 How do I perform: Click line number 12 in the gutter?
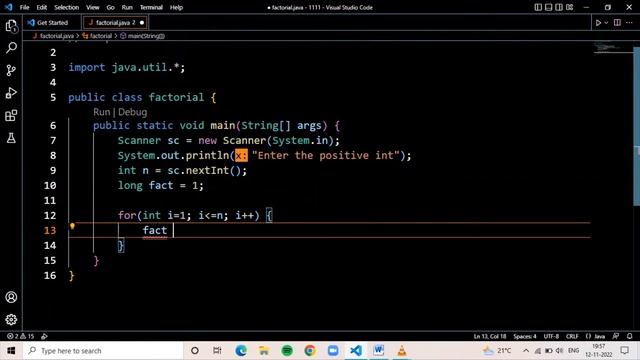coord(50,215)
